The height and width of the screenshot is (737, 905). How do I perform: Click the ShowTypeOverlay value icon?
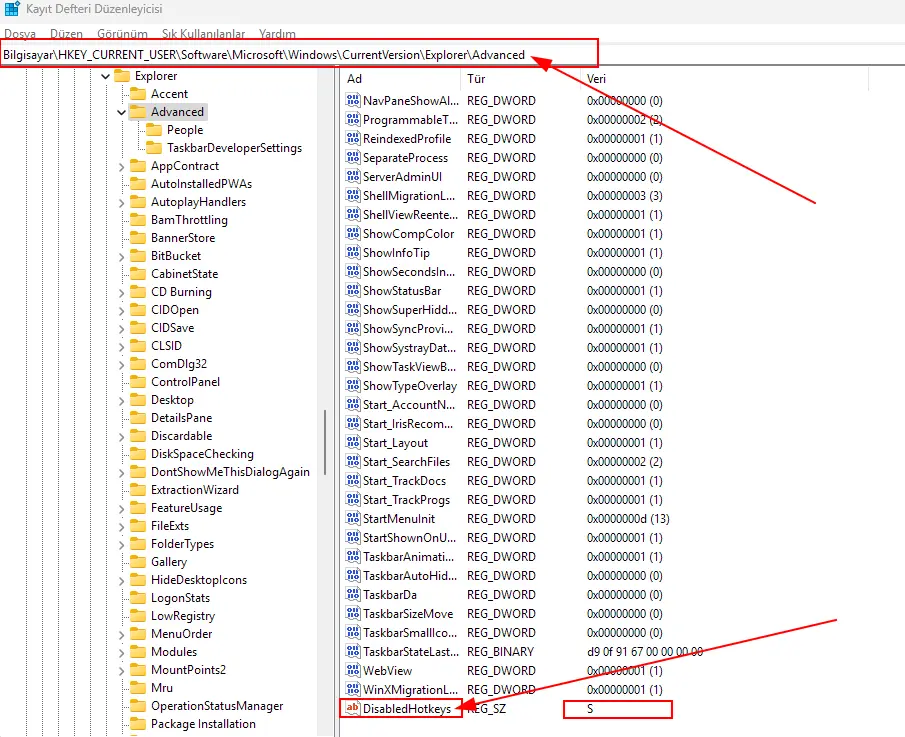[x=353, y=385]
